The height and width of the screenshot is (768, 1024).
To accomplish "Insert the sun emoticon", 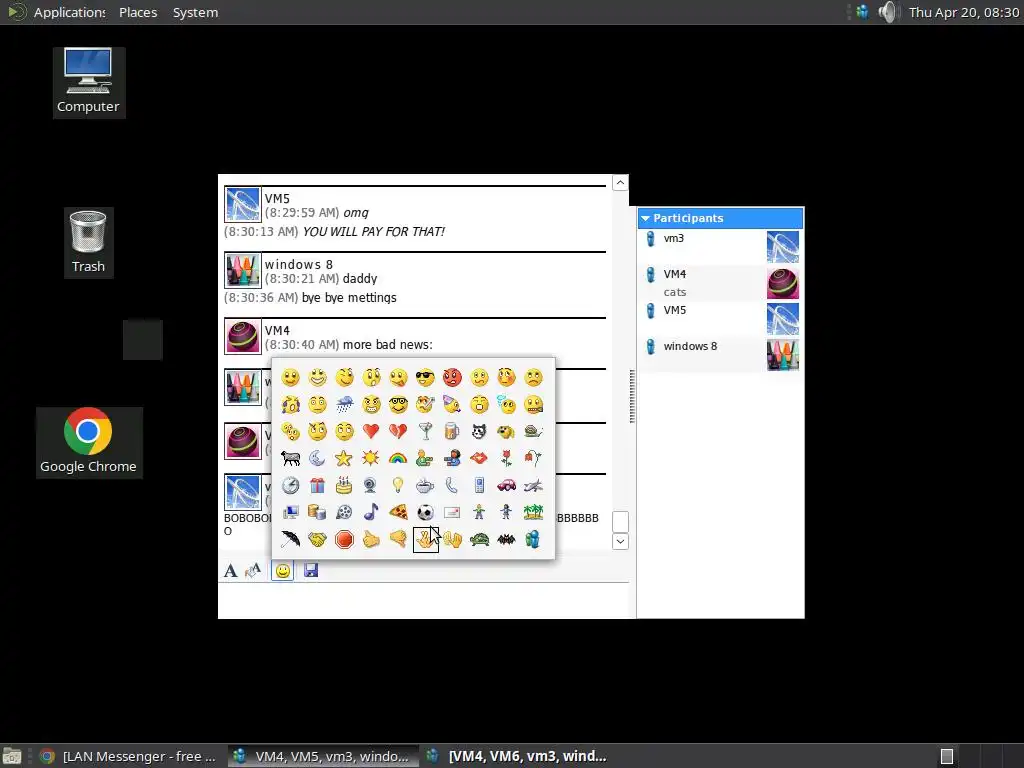I will (371, 458).
